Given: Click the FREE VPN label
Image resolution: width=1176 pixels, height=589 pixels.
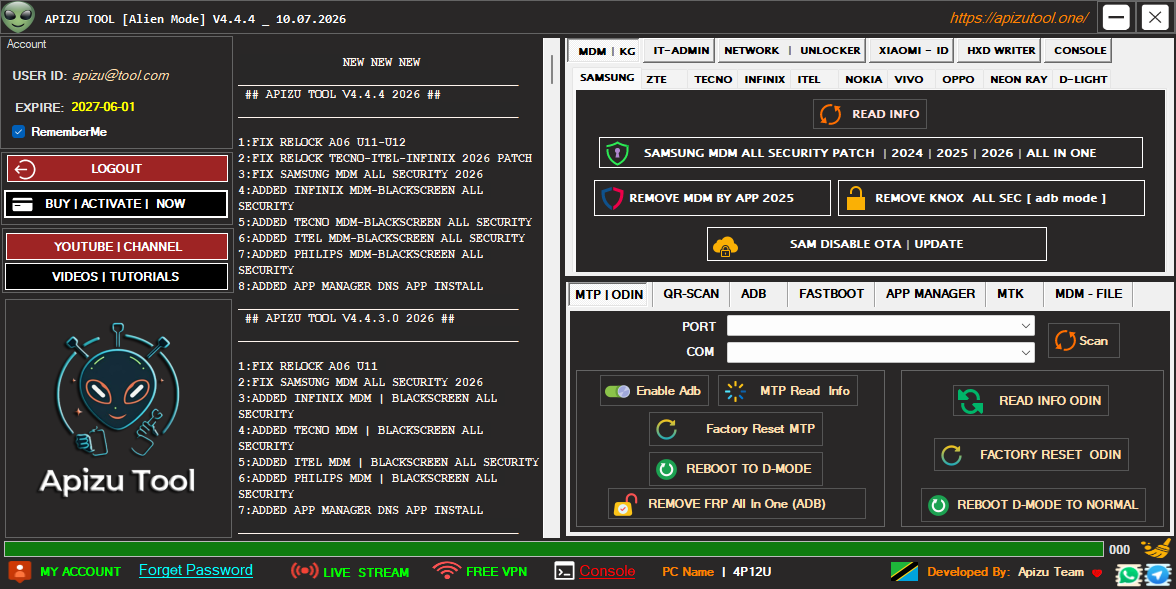Looking at the screenshot, I should pos(496,572).
